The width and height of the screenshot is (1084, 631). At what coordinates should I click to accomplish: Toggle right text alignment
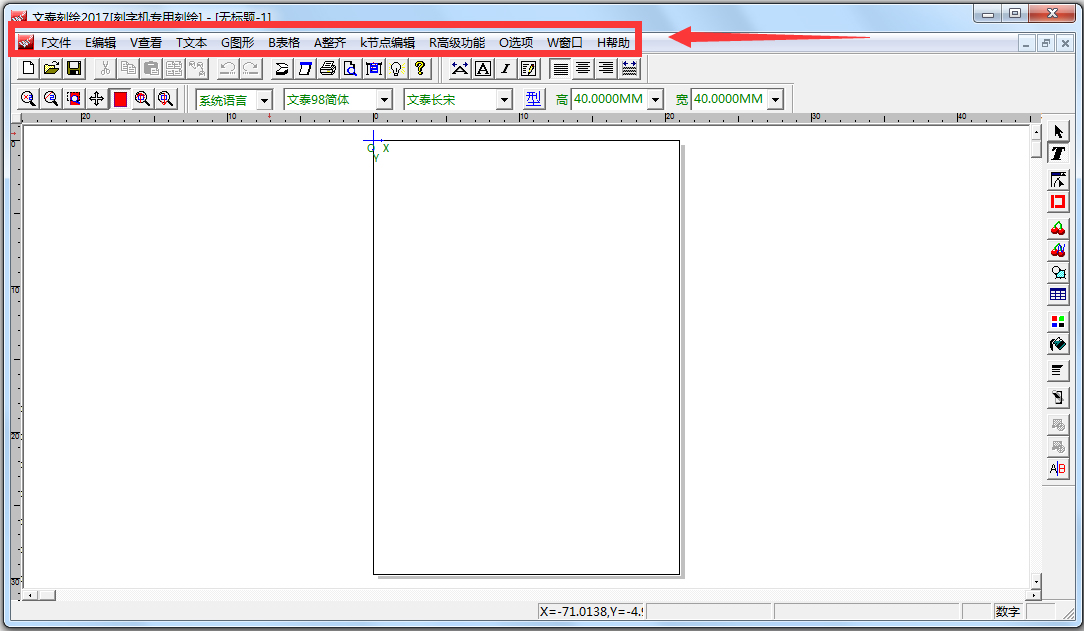click(606, 68)
